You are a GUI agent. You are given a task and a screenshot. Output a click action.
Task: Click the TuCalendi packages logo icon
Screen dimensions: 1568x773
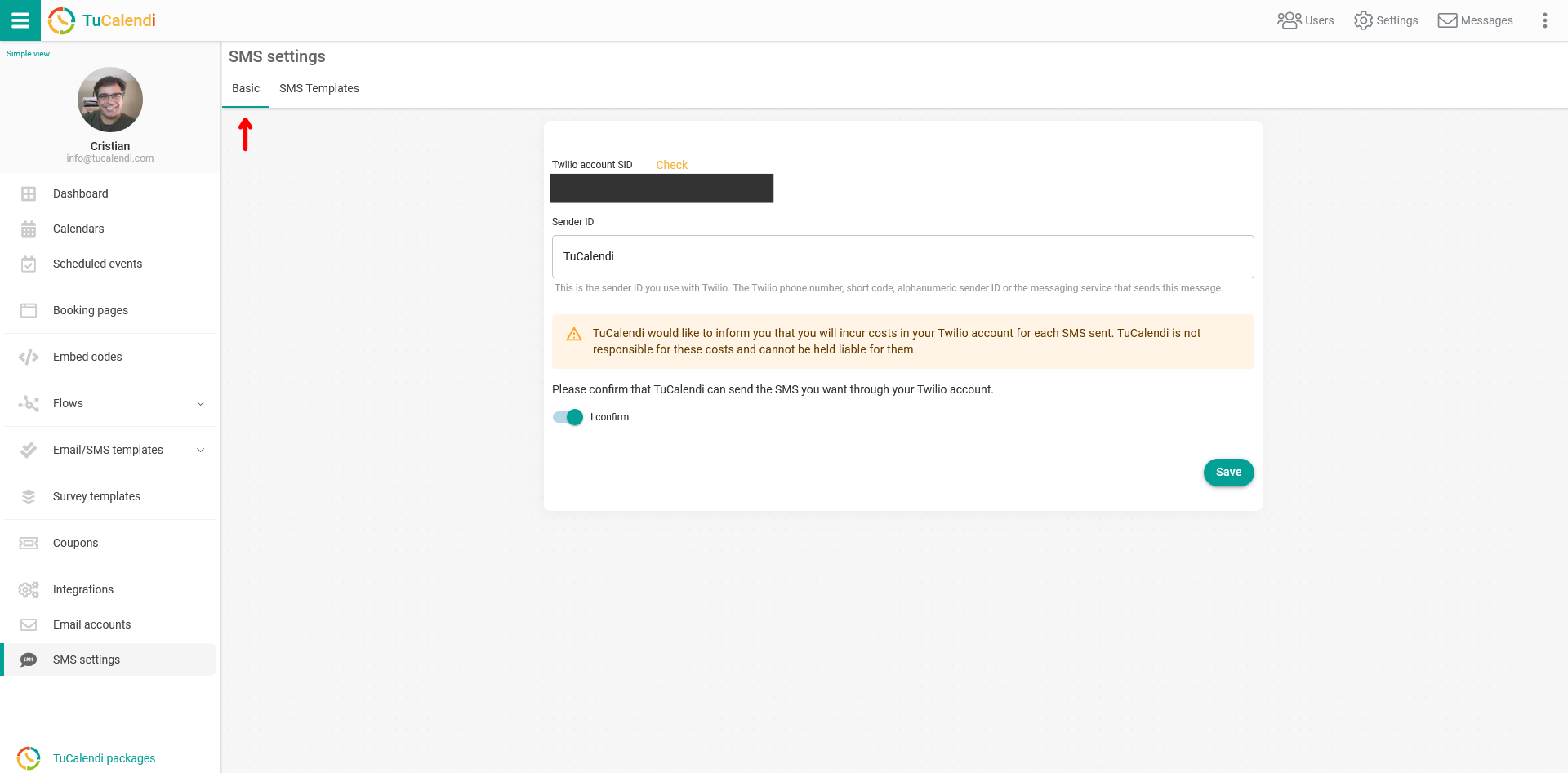(x=29, y=758)
